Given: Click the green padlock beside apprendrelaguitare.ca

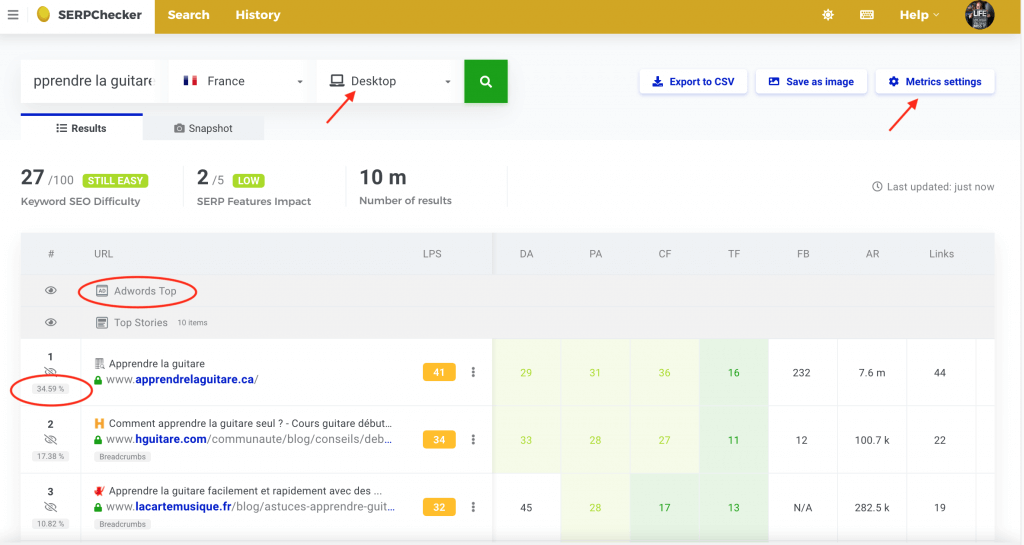Looking at the screenshot, I should (x=98, y=380).
